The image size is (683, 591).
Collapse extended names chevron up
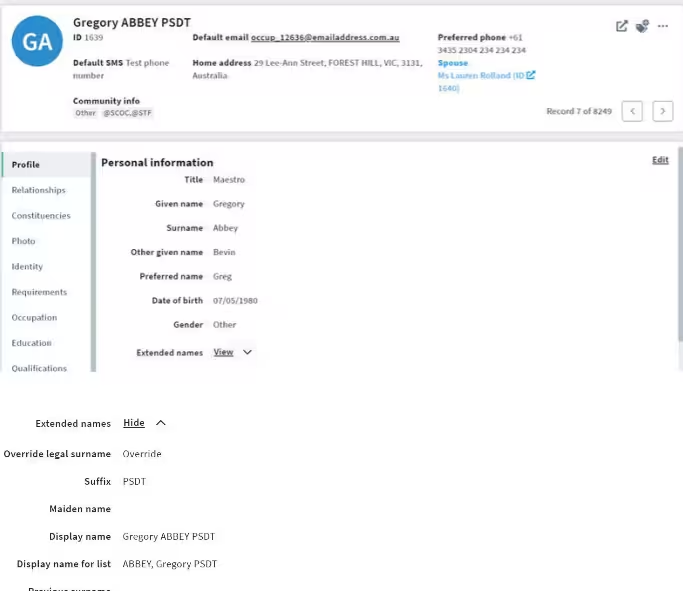pos(161,423)
